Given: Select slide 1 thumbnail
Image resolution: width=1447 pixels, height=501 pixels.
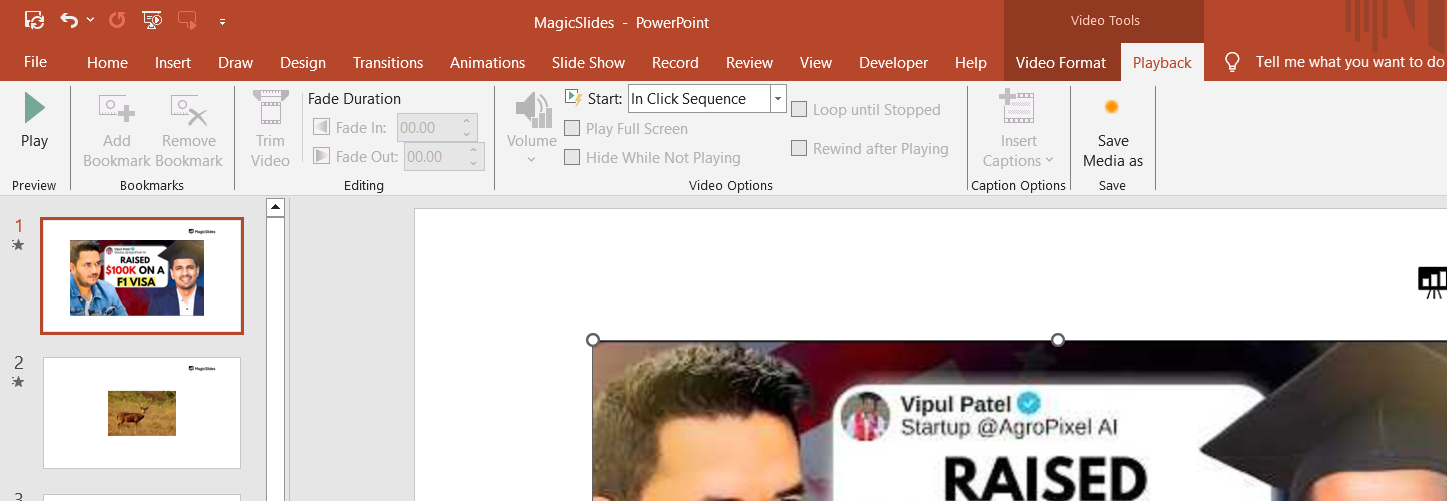Looking at the screenshot, I should pyautogui.click(x=142, y=276).
